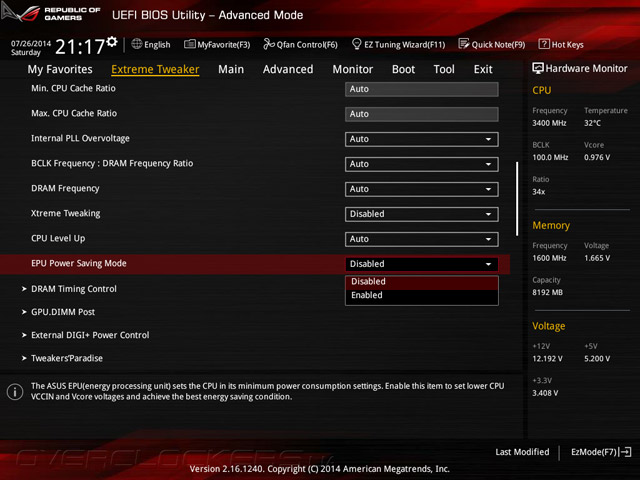Click the EzMode exit arrow icon

625,452
